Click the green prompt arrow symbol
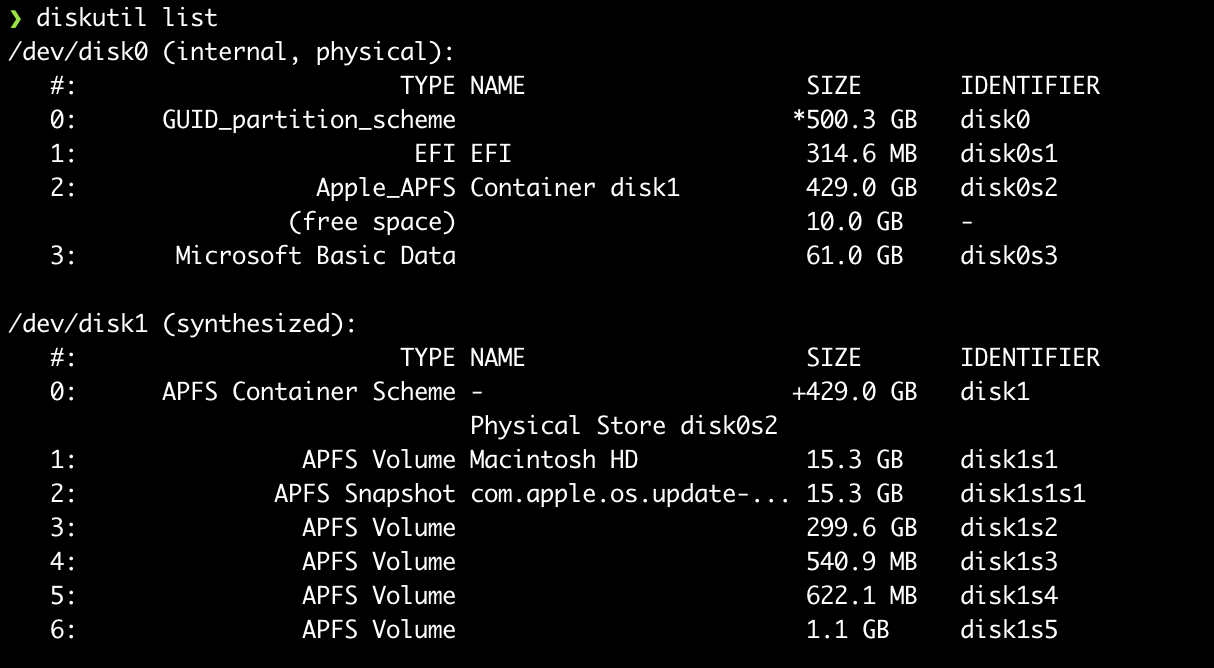This screenshot has width=1214, height=668. coord(15,18)
